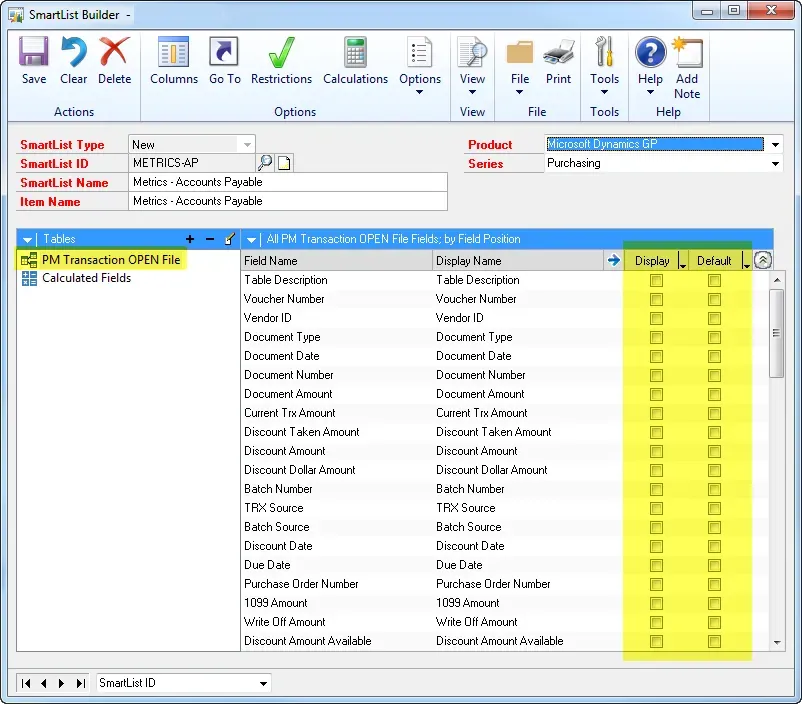Enable Display checkbox for Document Date
The height and width of the screenshot is (704, 802).
pos(656,357)
